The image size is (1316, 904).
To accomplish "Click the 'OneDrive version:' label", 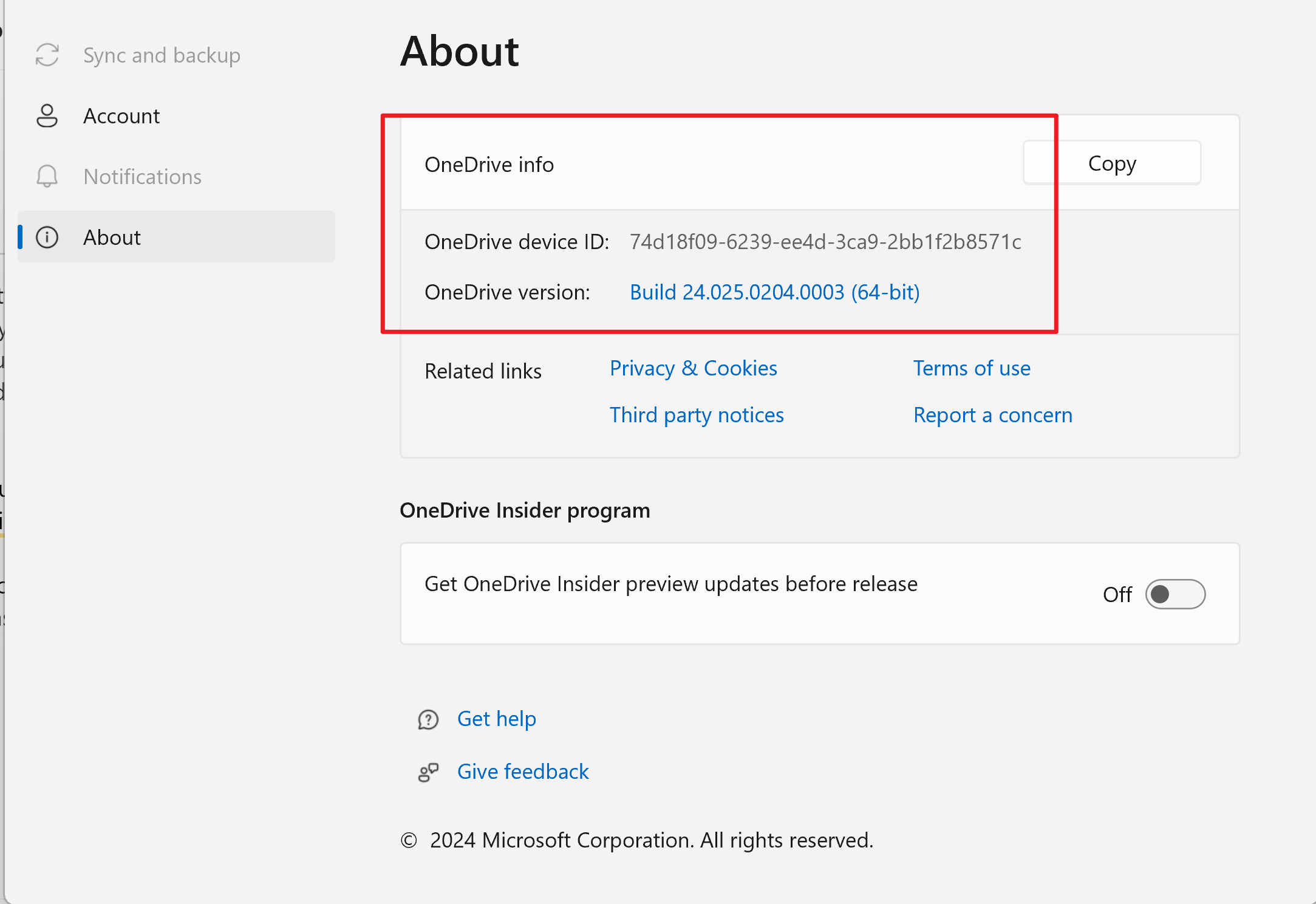I will tap(507, 292).
